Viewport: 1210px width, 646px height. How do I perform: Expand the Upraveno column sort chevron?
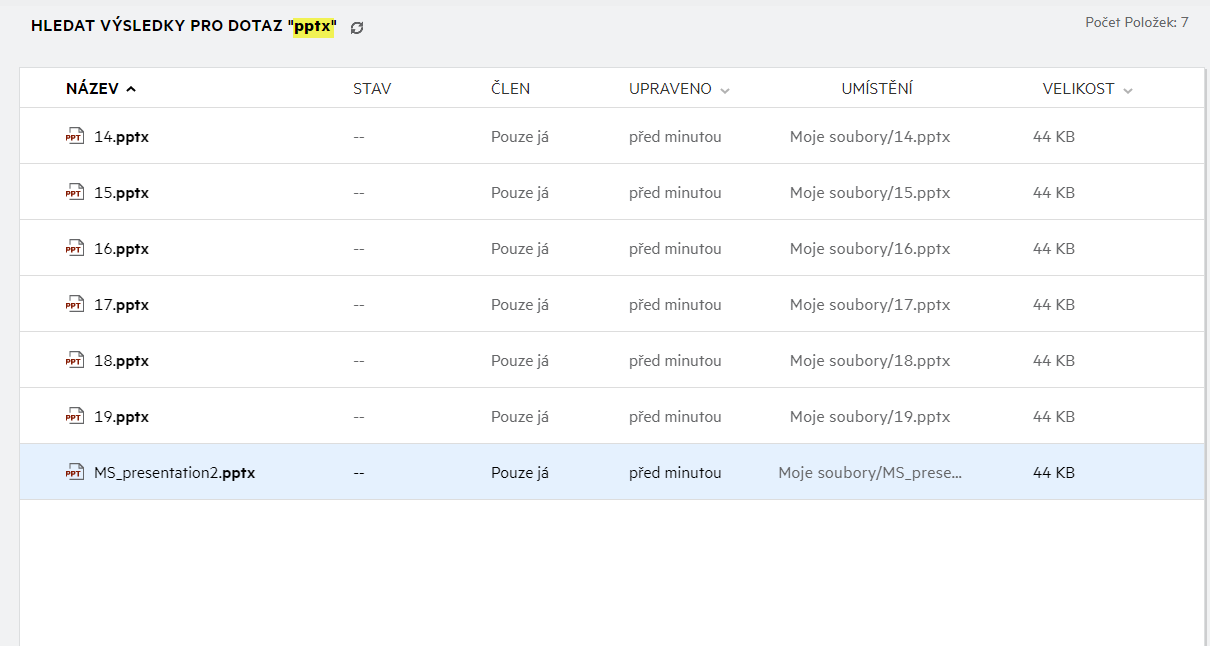click(x=725, y=90)
